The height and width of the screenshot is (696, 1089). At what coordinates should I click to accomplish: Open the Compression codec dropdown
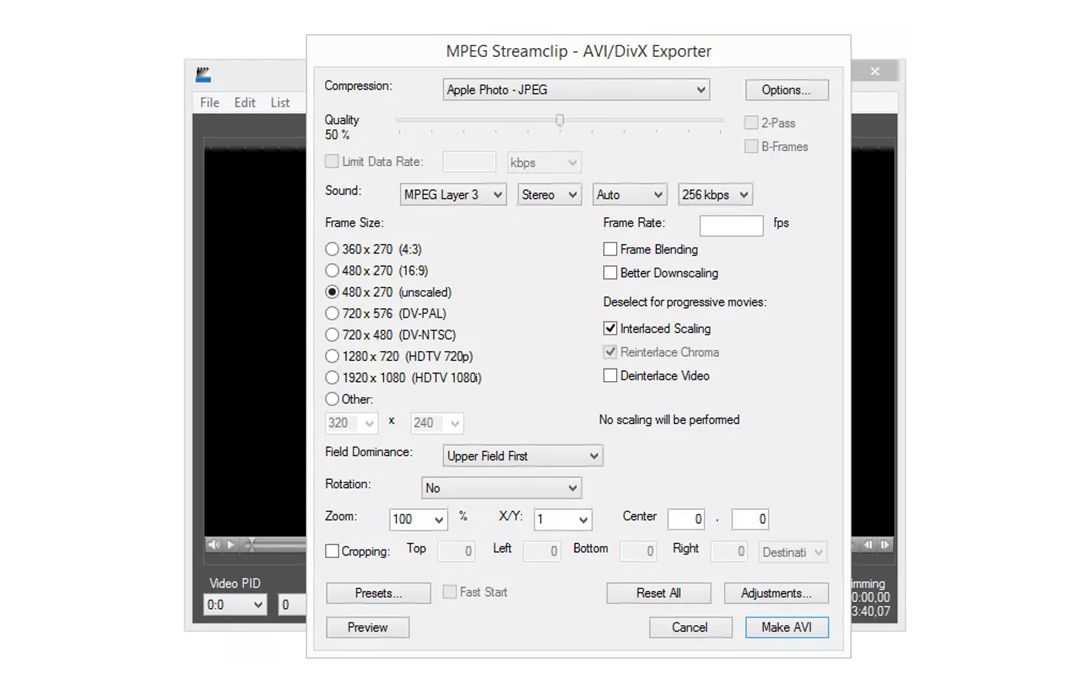click(x=576, y=90)
